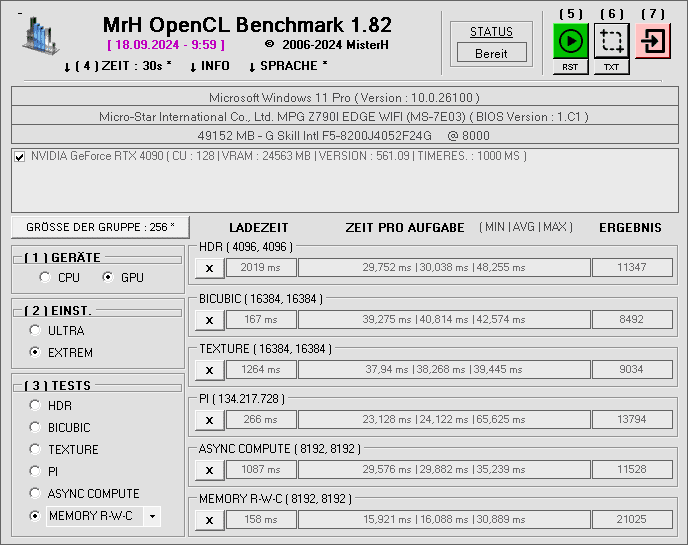Click PI load time 266 ms
The height and width of the screenshot is (545, 688).
pos(261,420)
